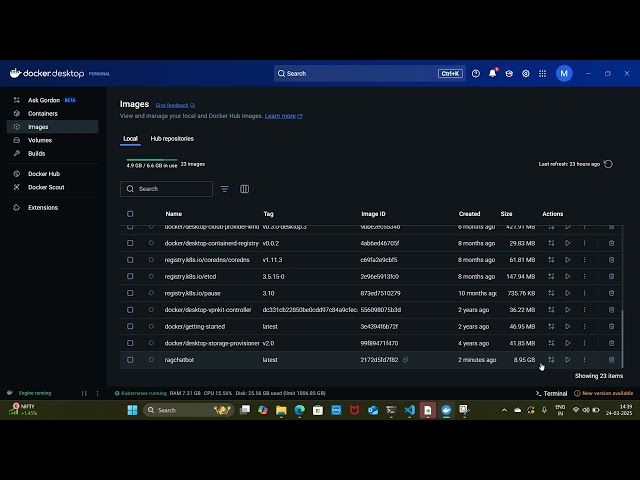This screenshot has height=480, width=640.
Task: Open the ragchatbot image name
Action: point(179,360)
